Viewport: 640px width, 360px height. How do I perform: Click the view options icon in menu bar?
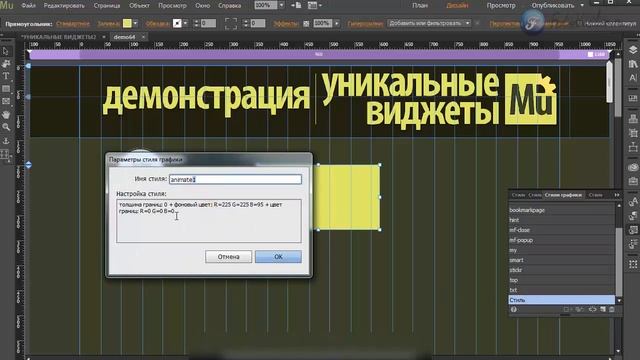312,5
